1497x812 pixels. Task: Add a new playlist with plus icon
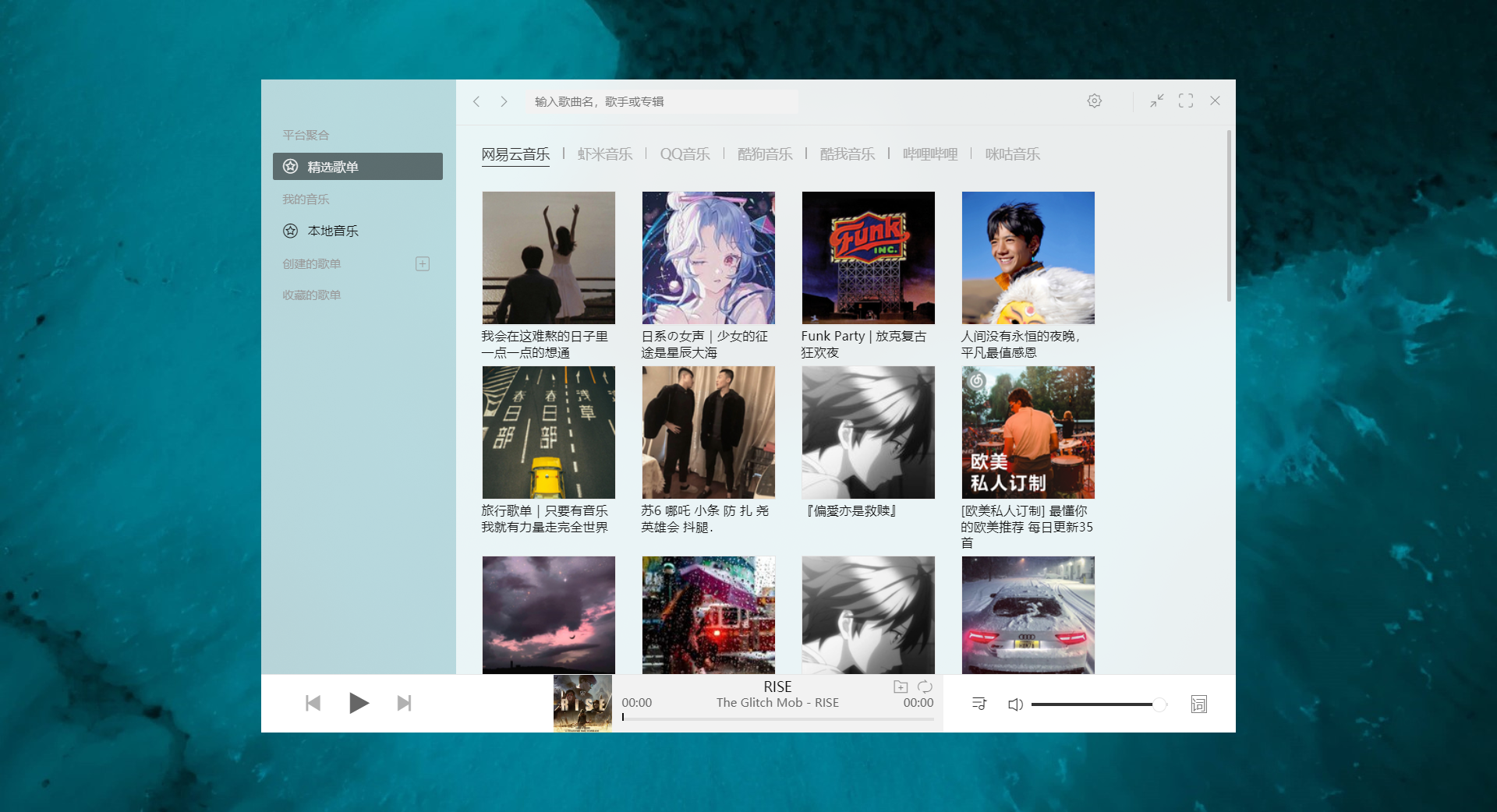click(x=423, y=263)
